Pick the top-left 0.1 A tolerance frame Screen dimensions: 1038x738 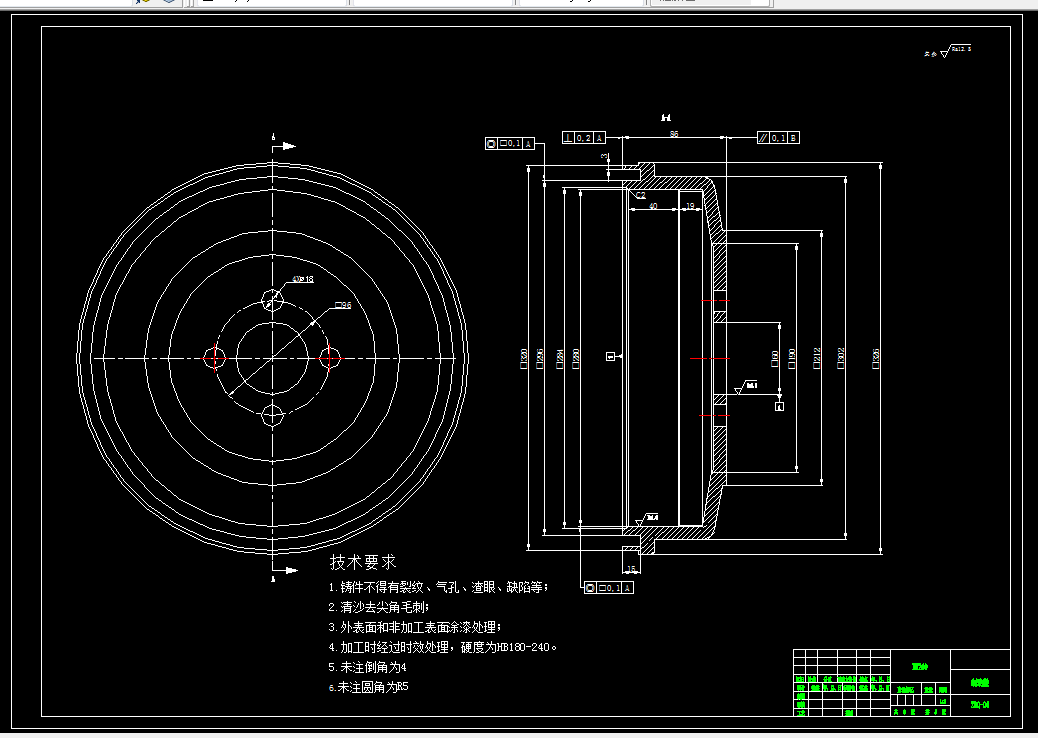coord(510,144)
